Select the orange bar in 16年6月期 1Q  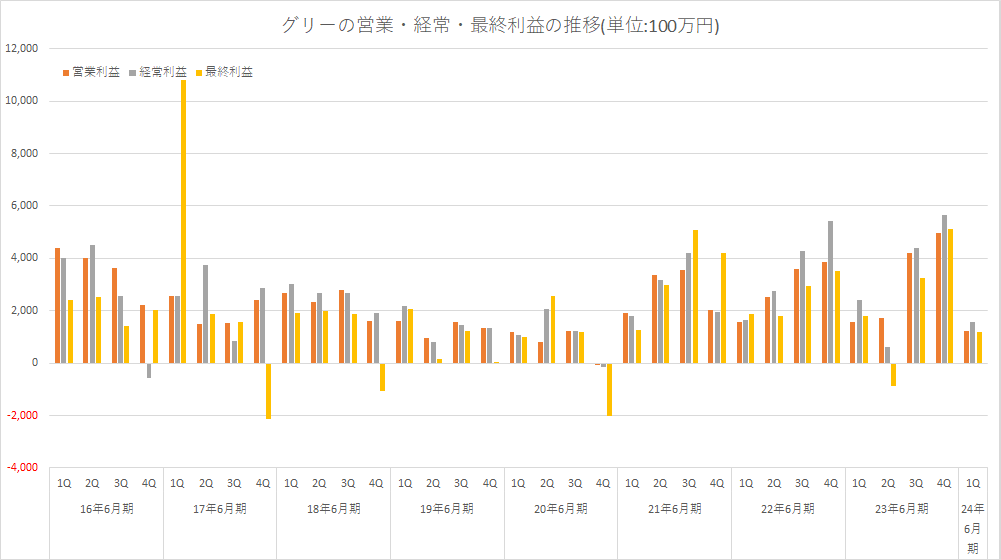click(57, 305)
